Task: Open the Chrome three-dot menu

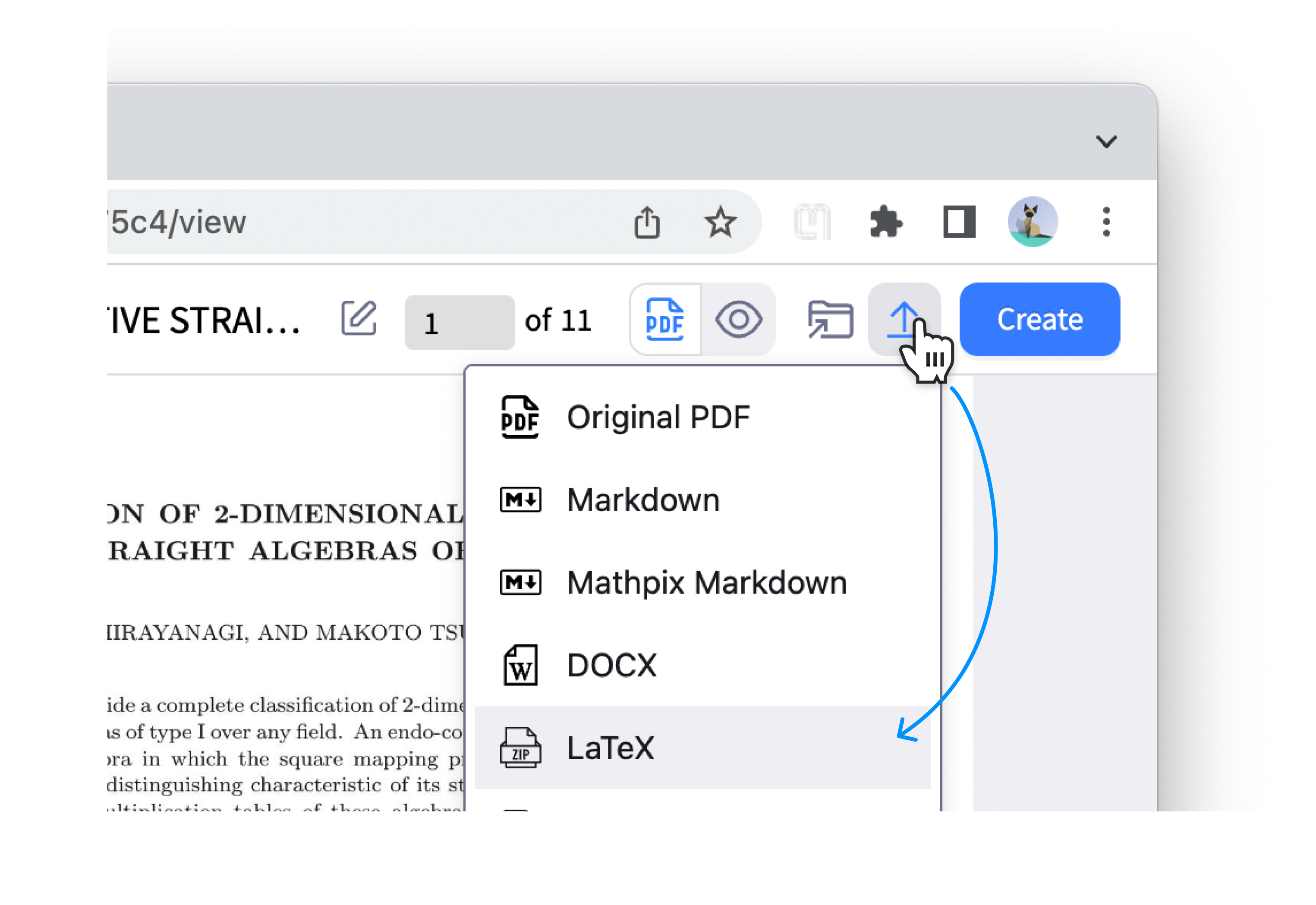Action: tap(1105, 222)
